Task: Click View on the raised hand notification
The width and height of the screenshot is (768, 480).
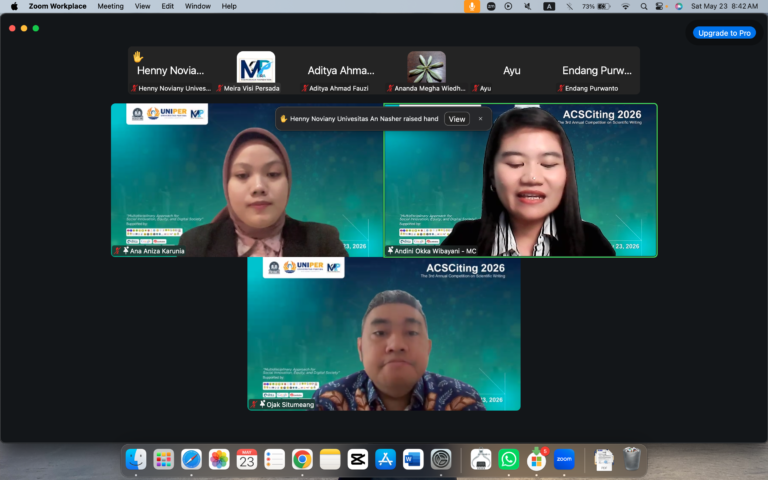Action: [456, 119]
